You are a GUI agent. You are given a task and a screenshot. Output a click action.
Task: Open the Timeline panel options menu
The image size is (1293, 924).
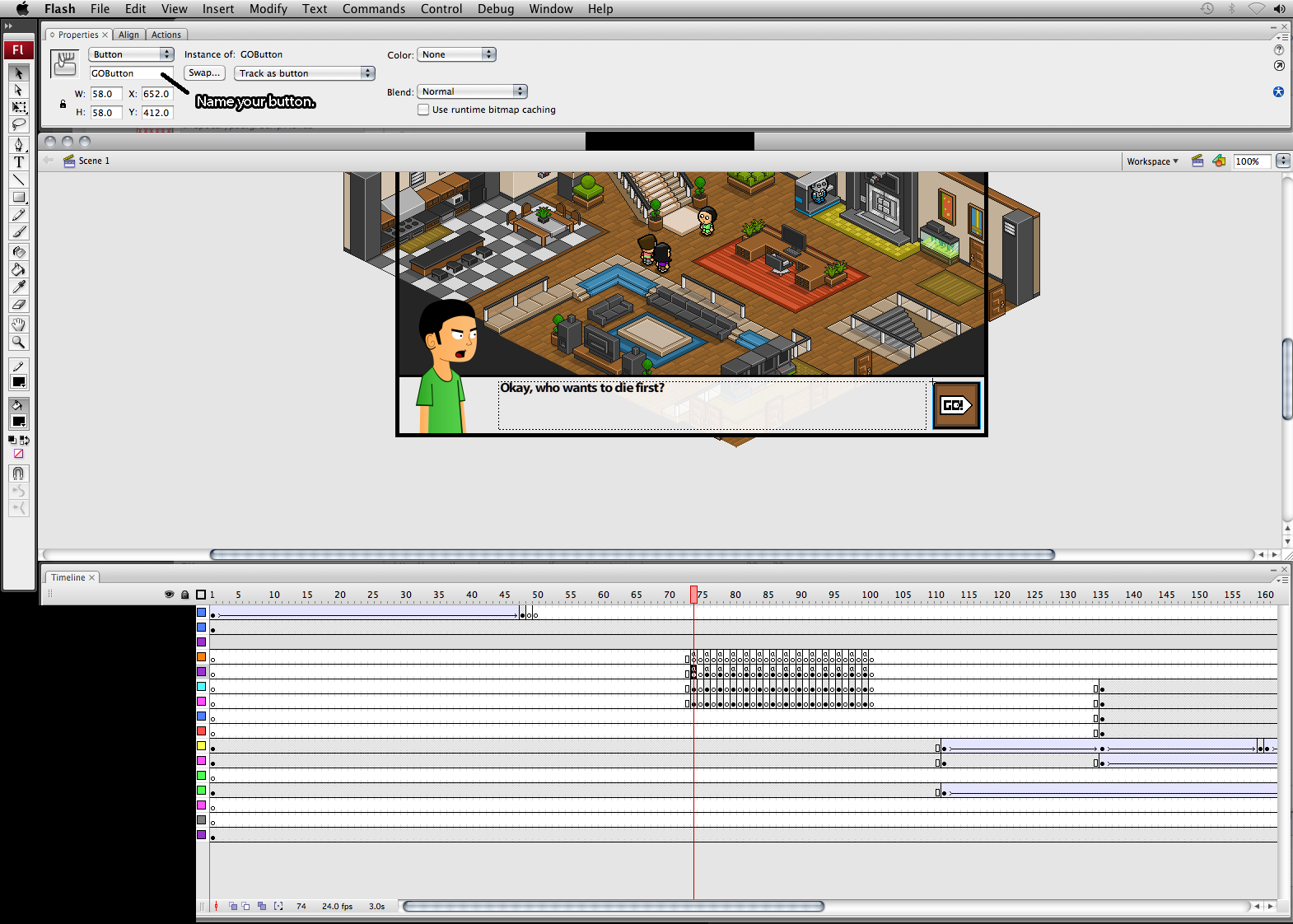click(x=1282, y=580)
